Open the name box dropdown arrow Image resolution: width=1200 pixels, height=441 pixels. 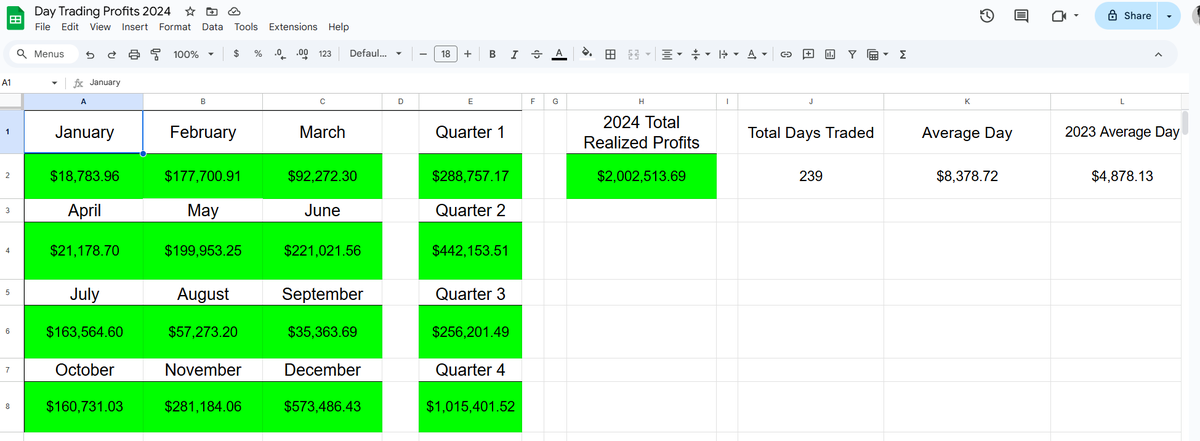tap(55, 83)
